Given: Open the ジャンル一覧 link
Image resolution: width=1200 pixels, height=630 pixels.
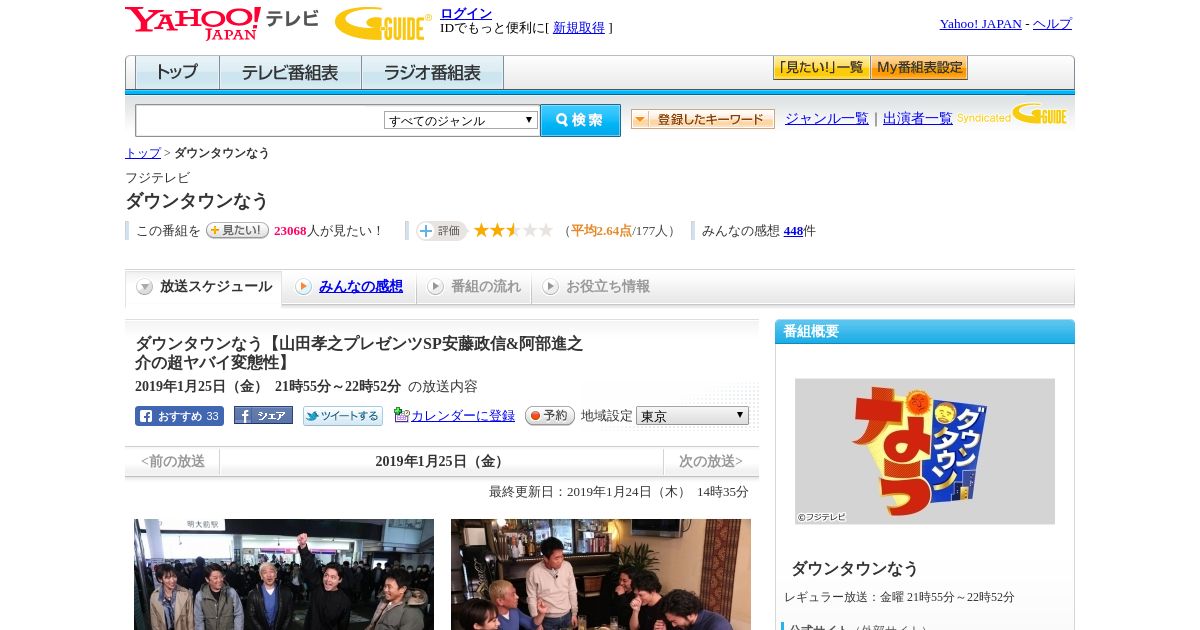Looking at the screenshot, I should click(x=827, y=118).
